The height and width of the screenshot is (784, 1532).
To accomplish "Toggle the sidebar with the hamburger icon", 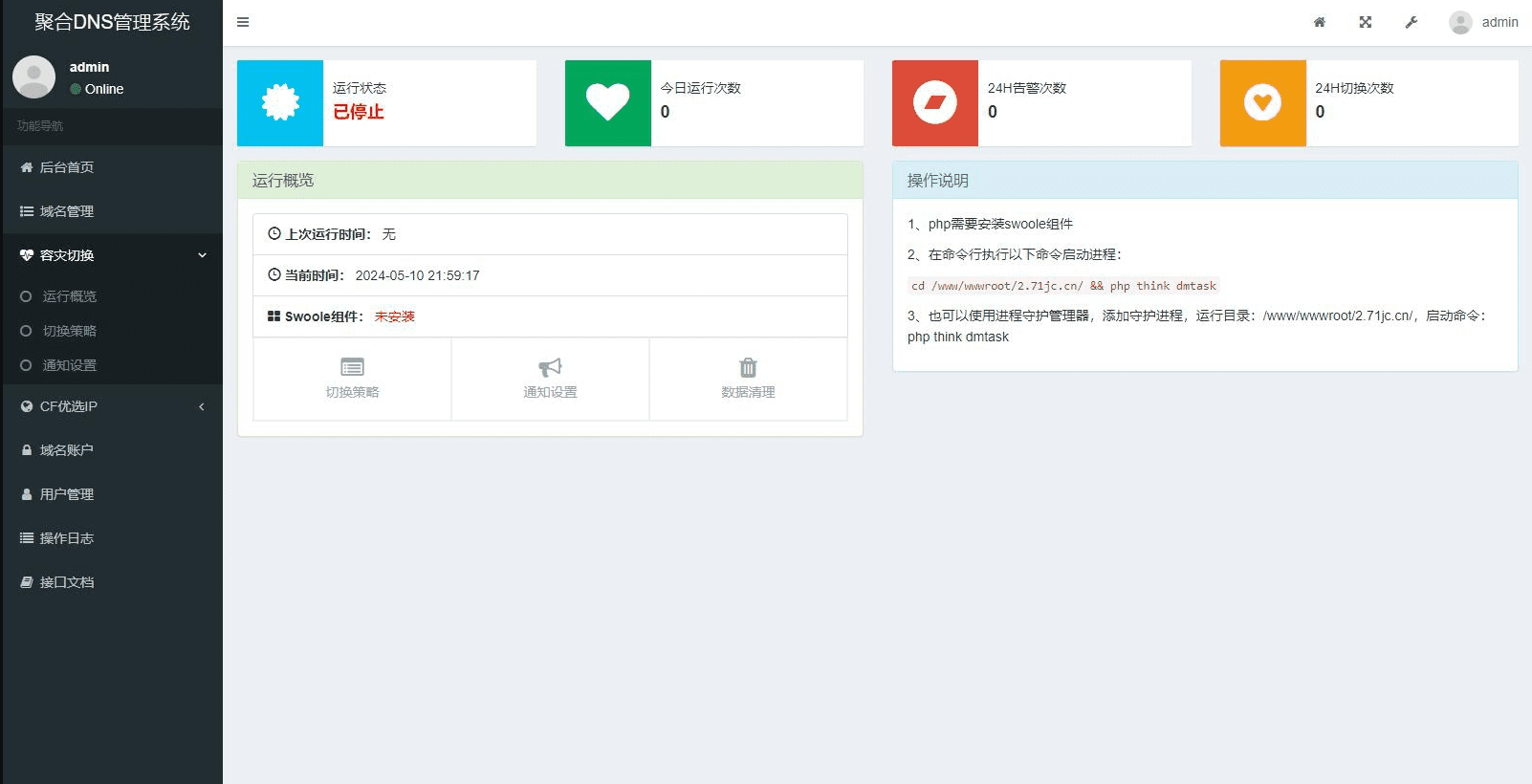I will coord(243,22).
